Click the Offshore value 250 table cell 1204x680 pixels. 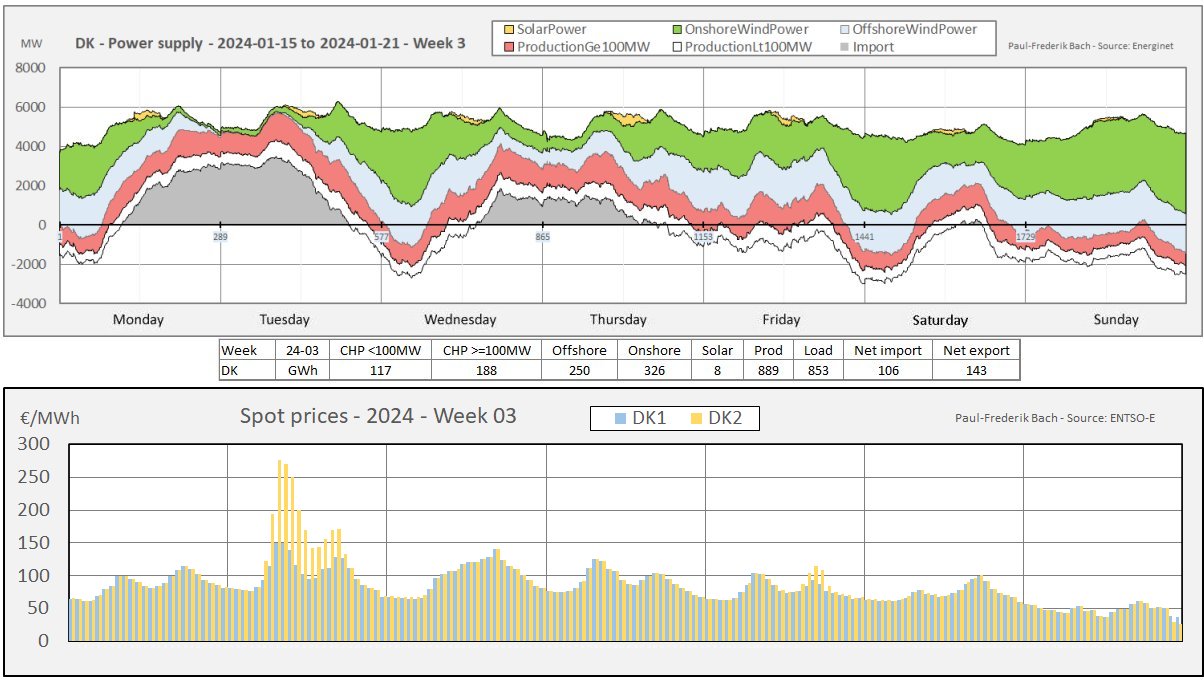coord(579,370)
